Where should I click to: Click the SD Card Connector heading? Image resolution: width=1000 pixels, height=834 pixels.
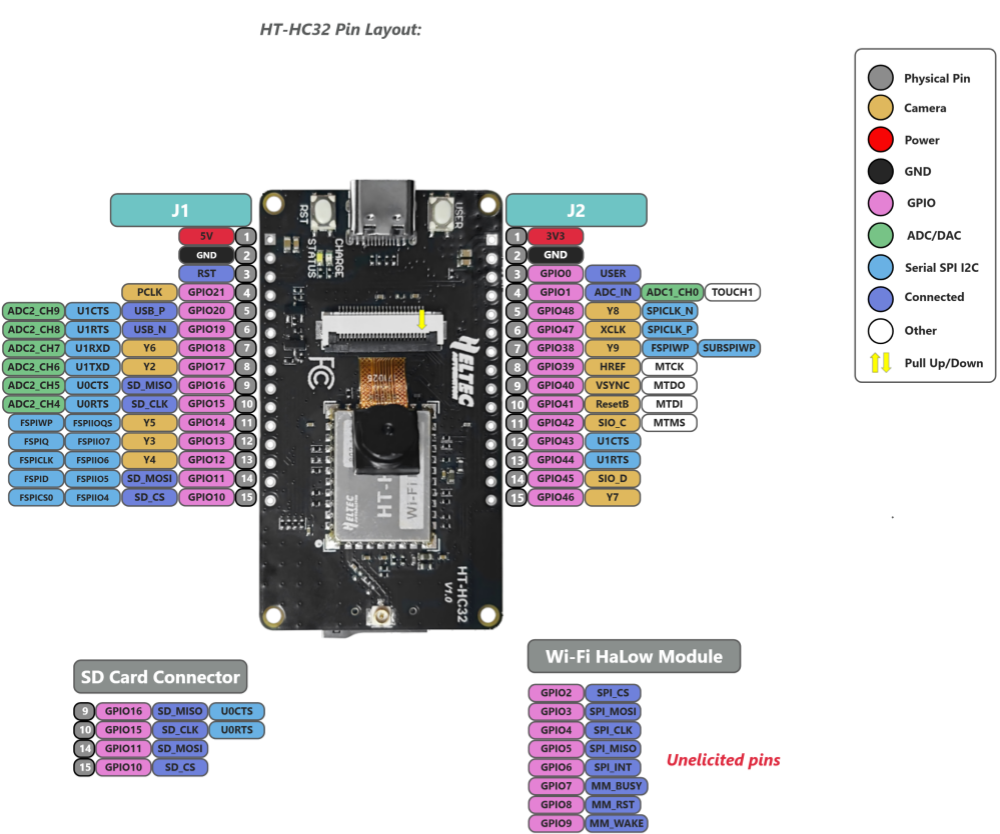click(x=160, y=677)
